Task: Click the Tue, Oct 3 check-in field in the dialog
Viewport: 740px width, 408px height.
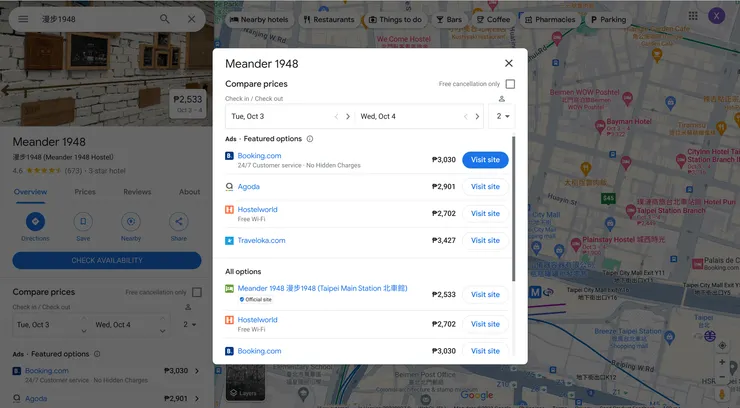Action: tap(290, 117)
